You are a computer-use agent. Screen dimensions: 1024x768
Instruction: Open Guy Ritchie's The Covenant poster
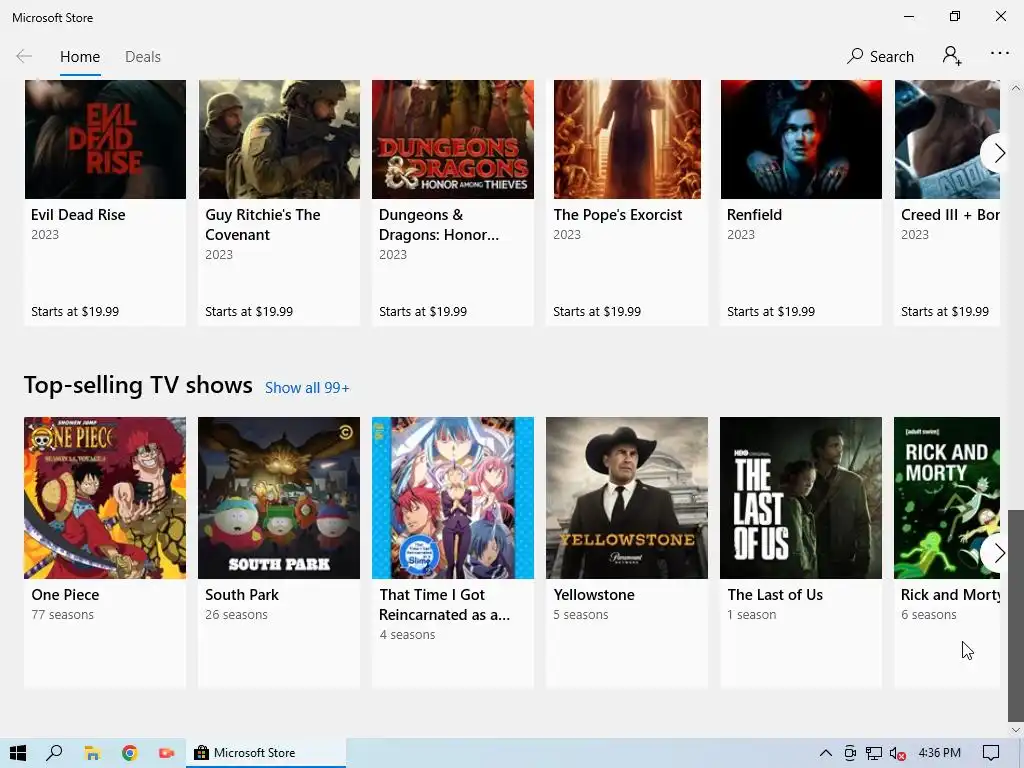click(279, 139)
